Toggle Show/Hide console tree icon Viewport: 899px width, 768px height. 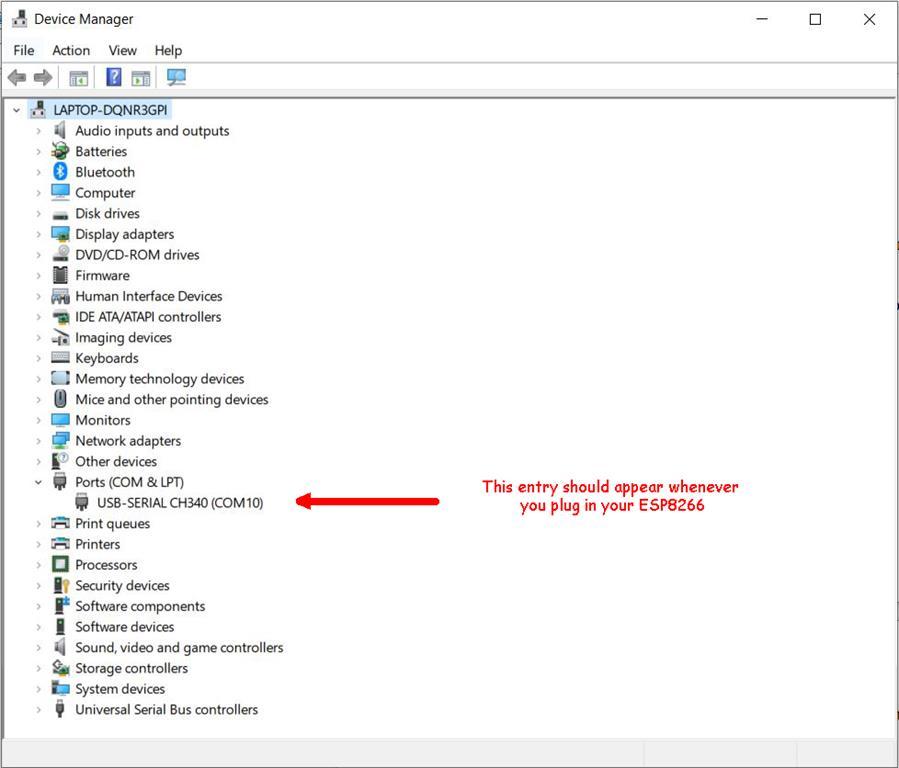click(x=78, y=77)
